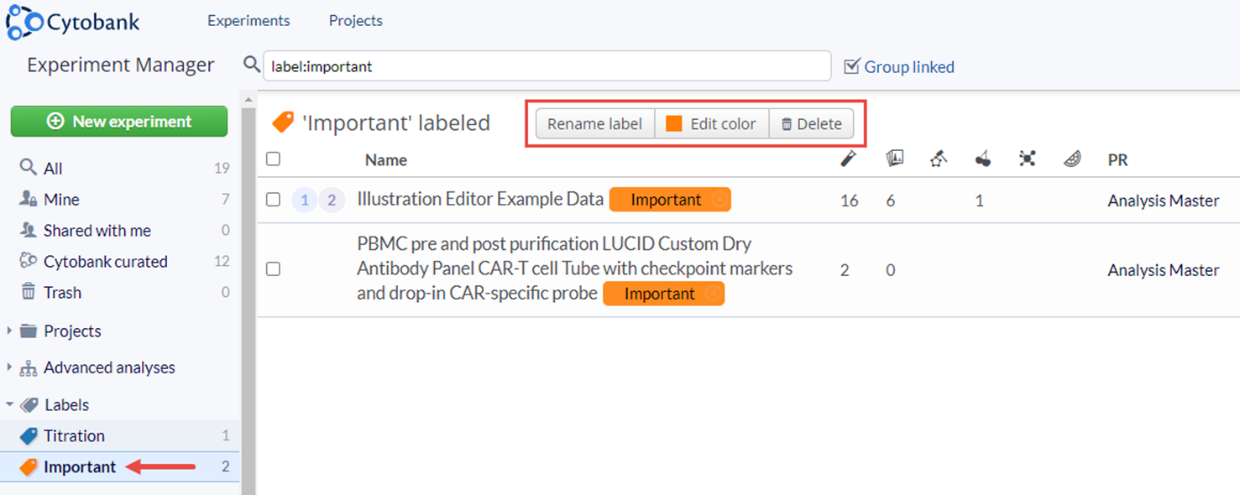Click the Cytobank logo icon
Screen dimensions: 1240x495
pyautogui.click(x=23, y=21)
